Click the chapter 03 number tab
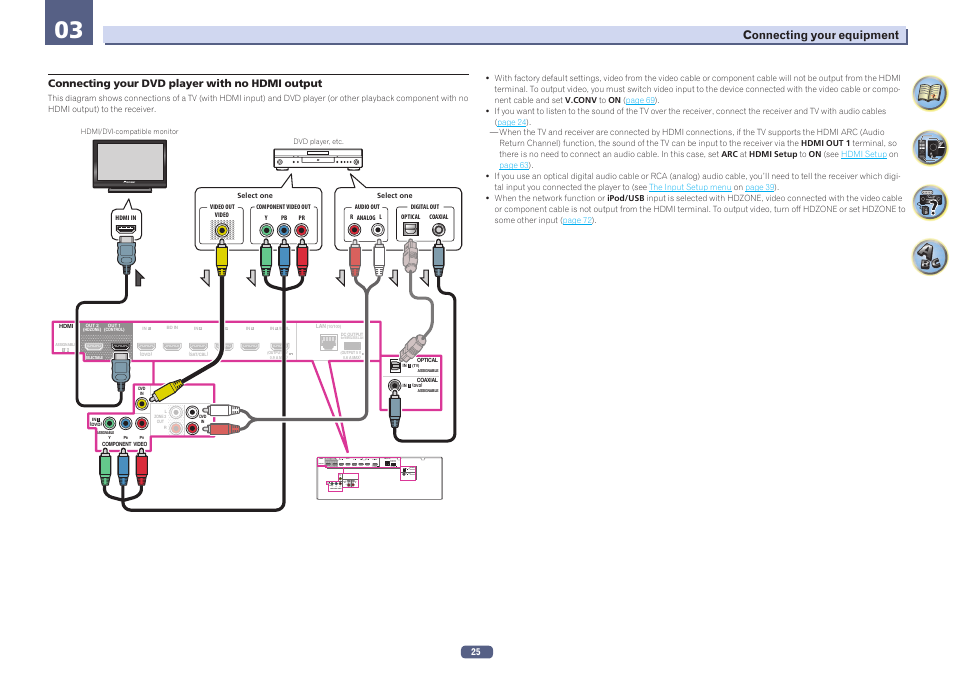Image resolution: width=954 pixels, height=675 pixels. tap(69, 23)
